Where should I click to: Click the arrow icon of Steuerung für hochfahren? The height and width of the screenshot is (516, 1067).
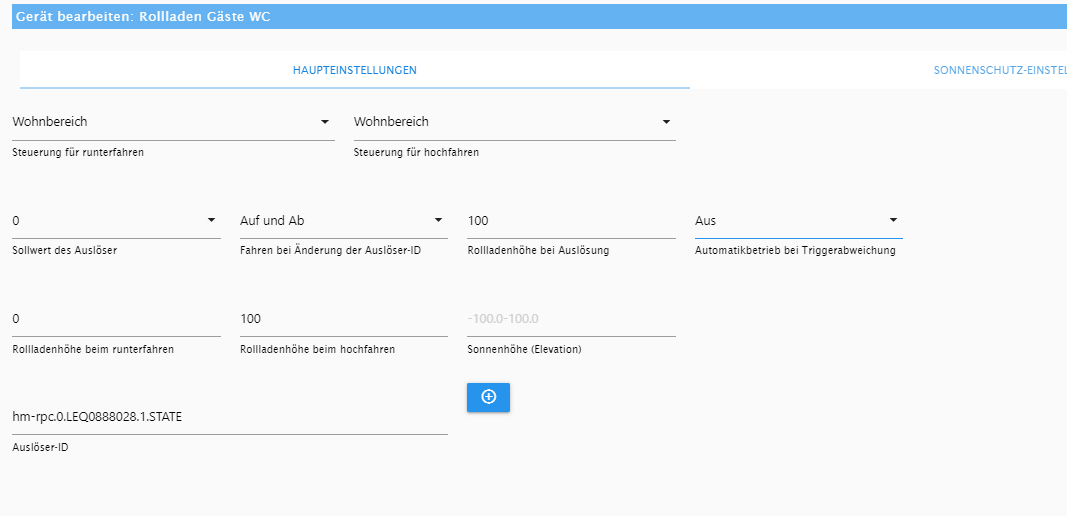(x=666, y=122)
